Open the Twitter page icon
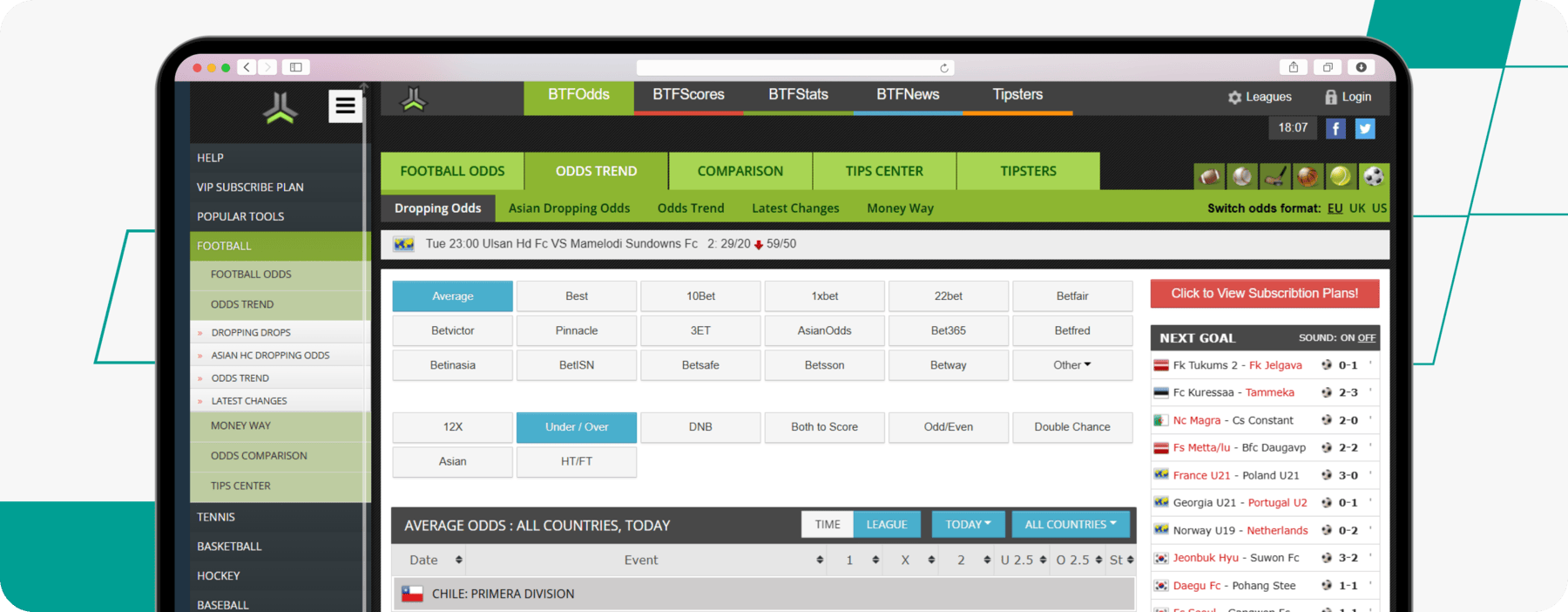Screen dimensions: 1568x612 (1365, 129)
